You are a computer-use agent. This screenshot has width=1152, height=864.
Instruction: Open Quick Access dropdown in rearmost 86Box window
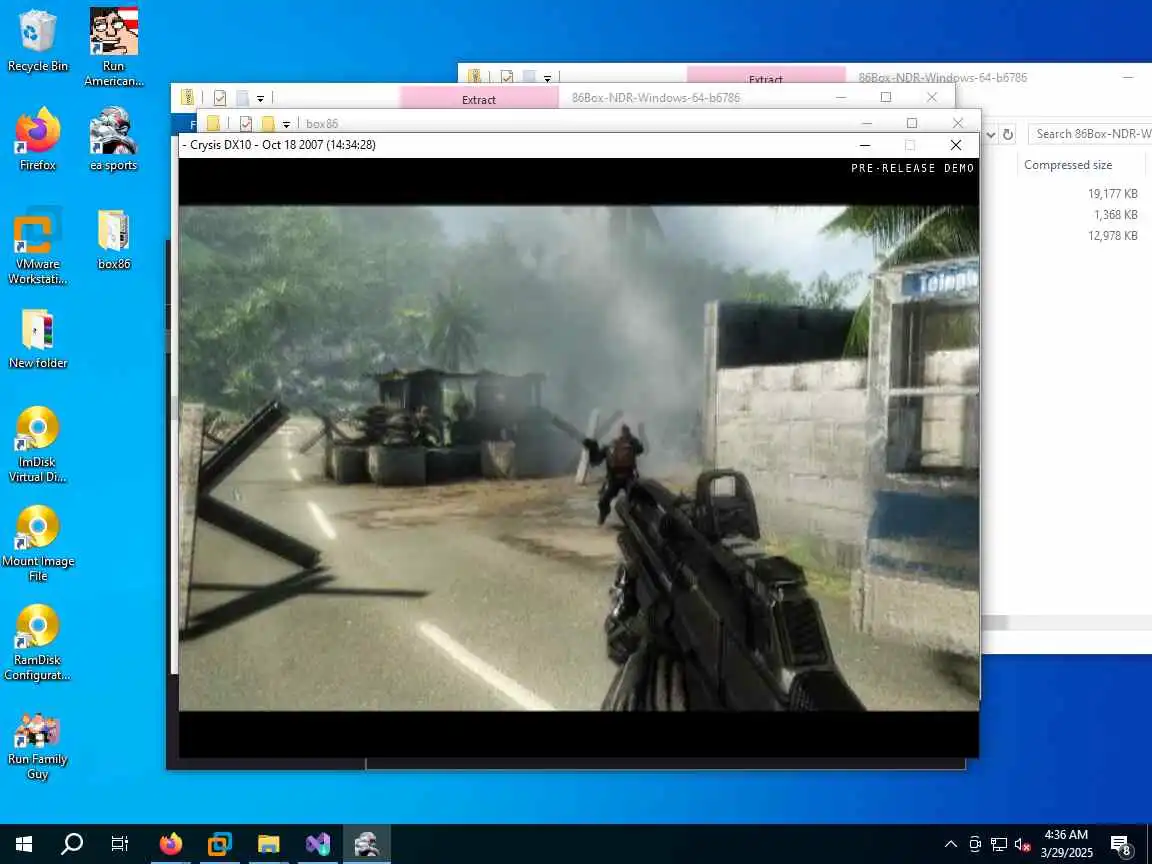click(x=547, y=78)
